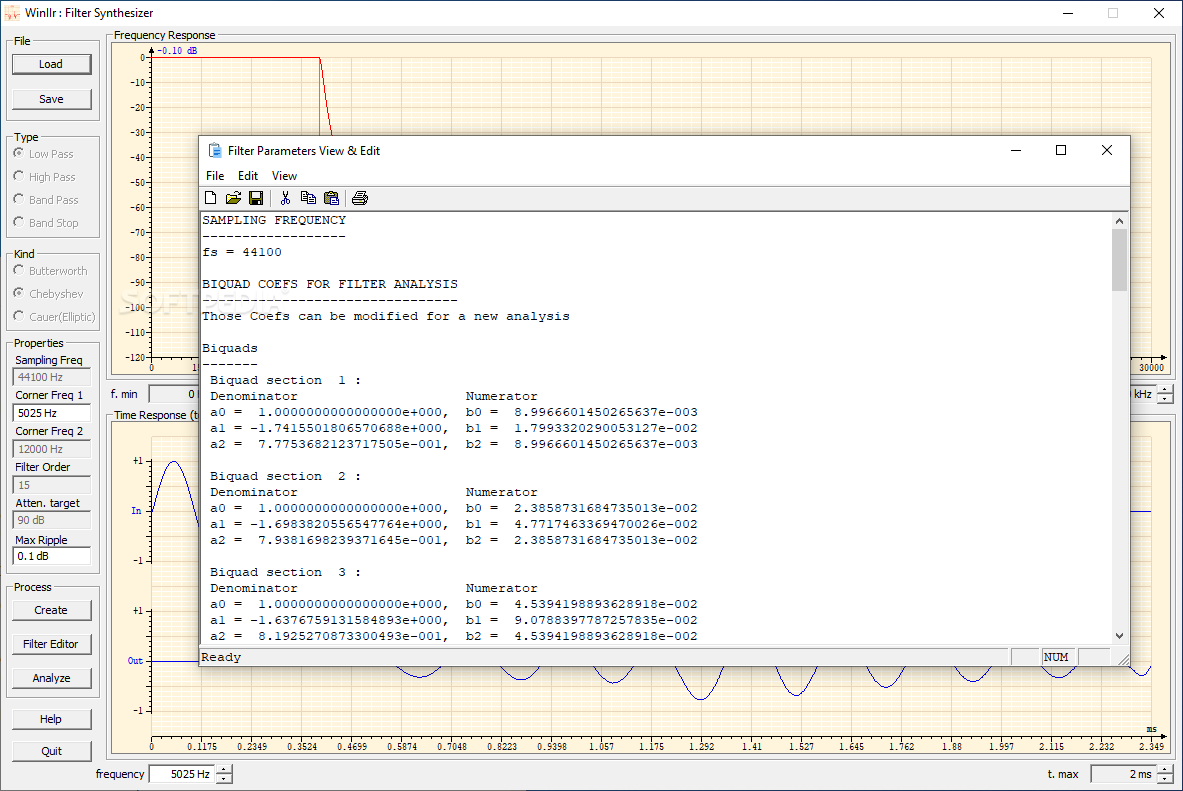The height and width of the screenshot is (791, 1183).
Task: Click the Atten. target field
Action: click(52, 520)
